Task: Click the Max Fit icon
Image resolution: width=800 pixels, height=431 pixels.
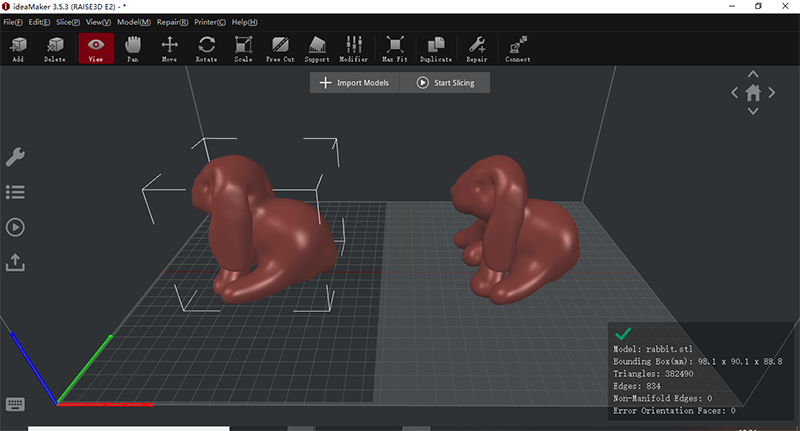Action: pyautogui.click(x=395, y=49)
